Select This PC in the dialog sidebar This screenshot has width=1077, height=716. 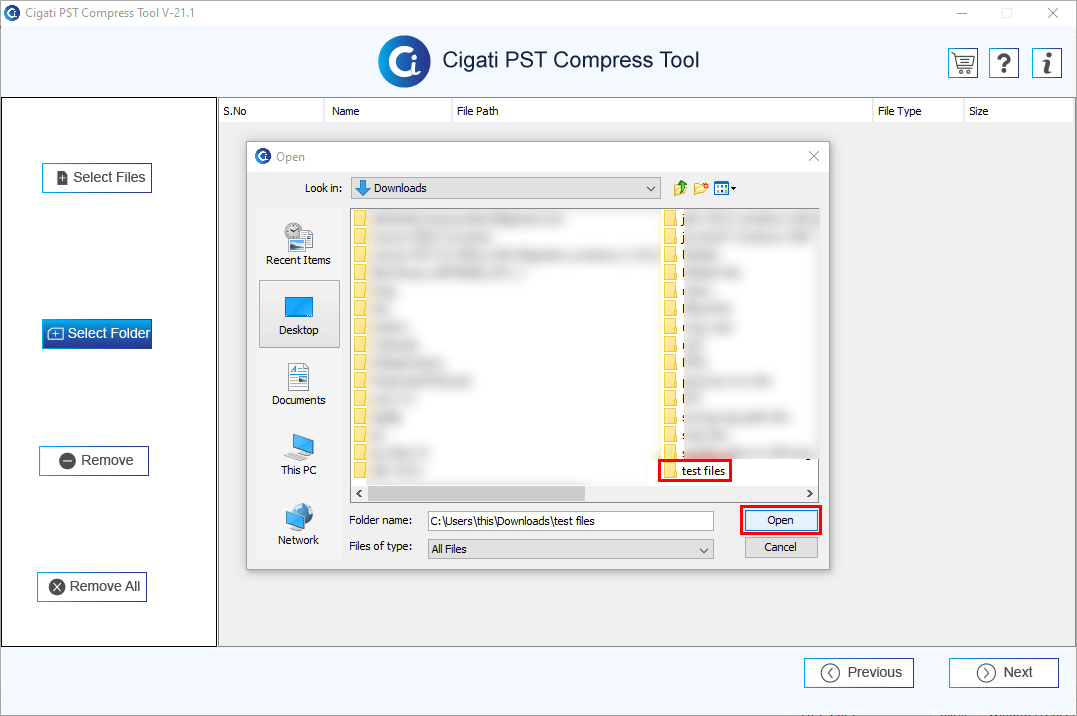[299, 454]
